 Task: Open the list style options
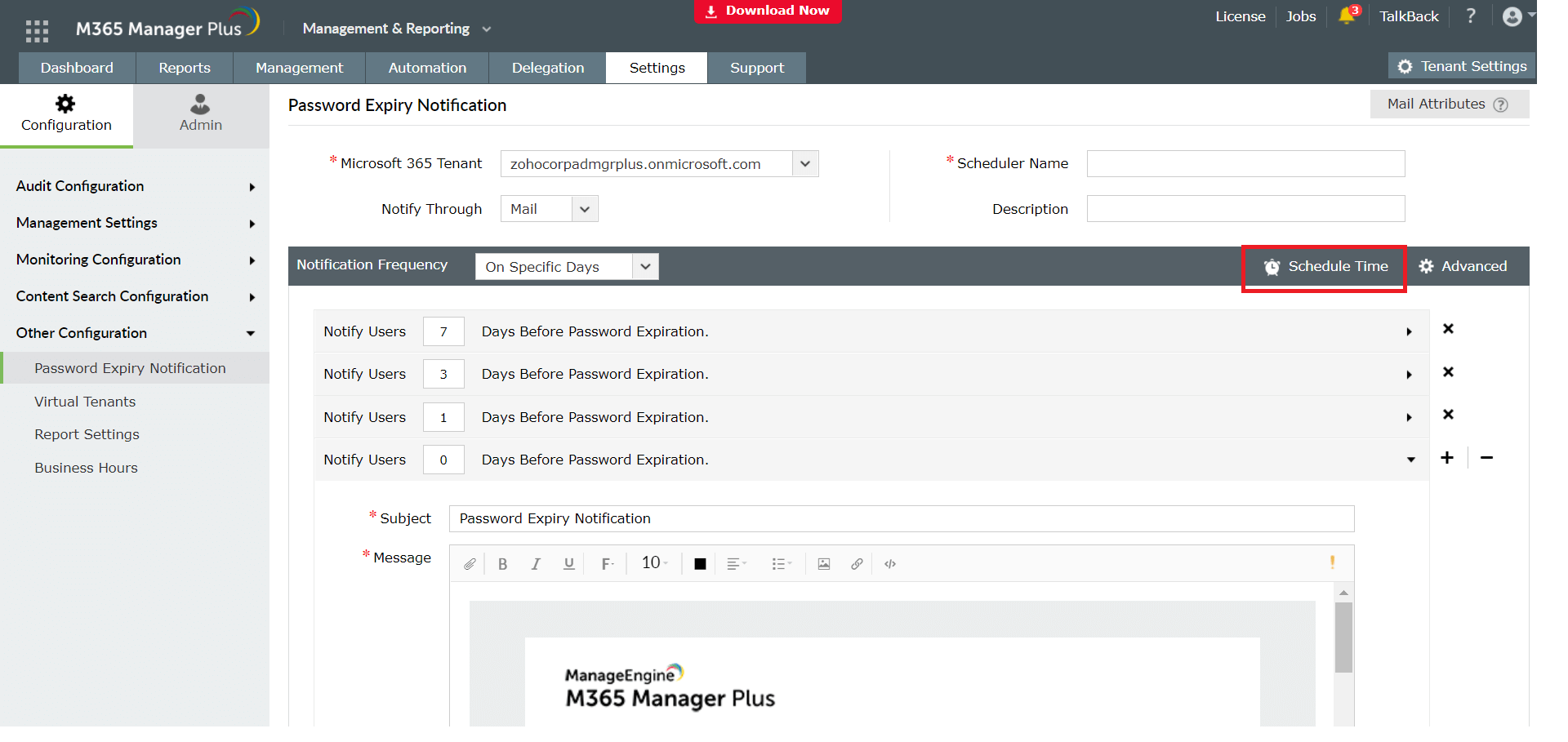782,564
